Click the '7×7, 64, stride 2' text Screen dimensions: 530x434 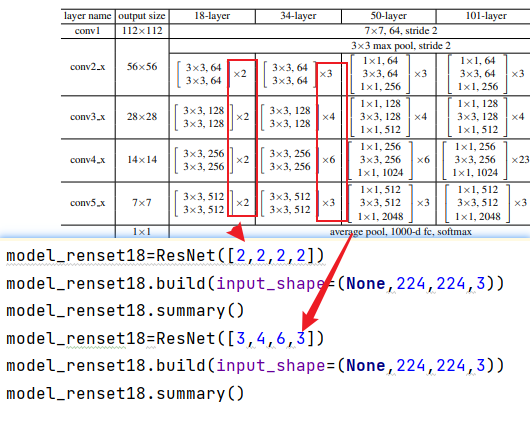[401, 31]
